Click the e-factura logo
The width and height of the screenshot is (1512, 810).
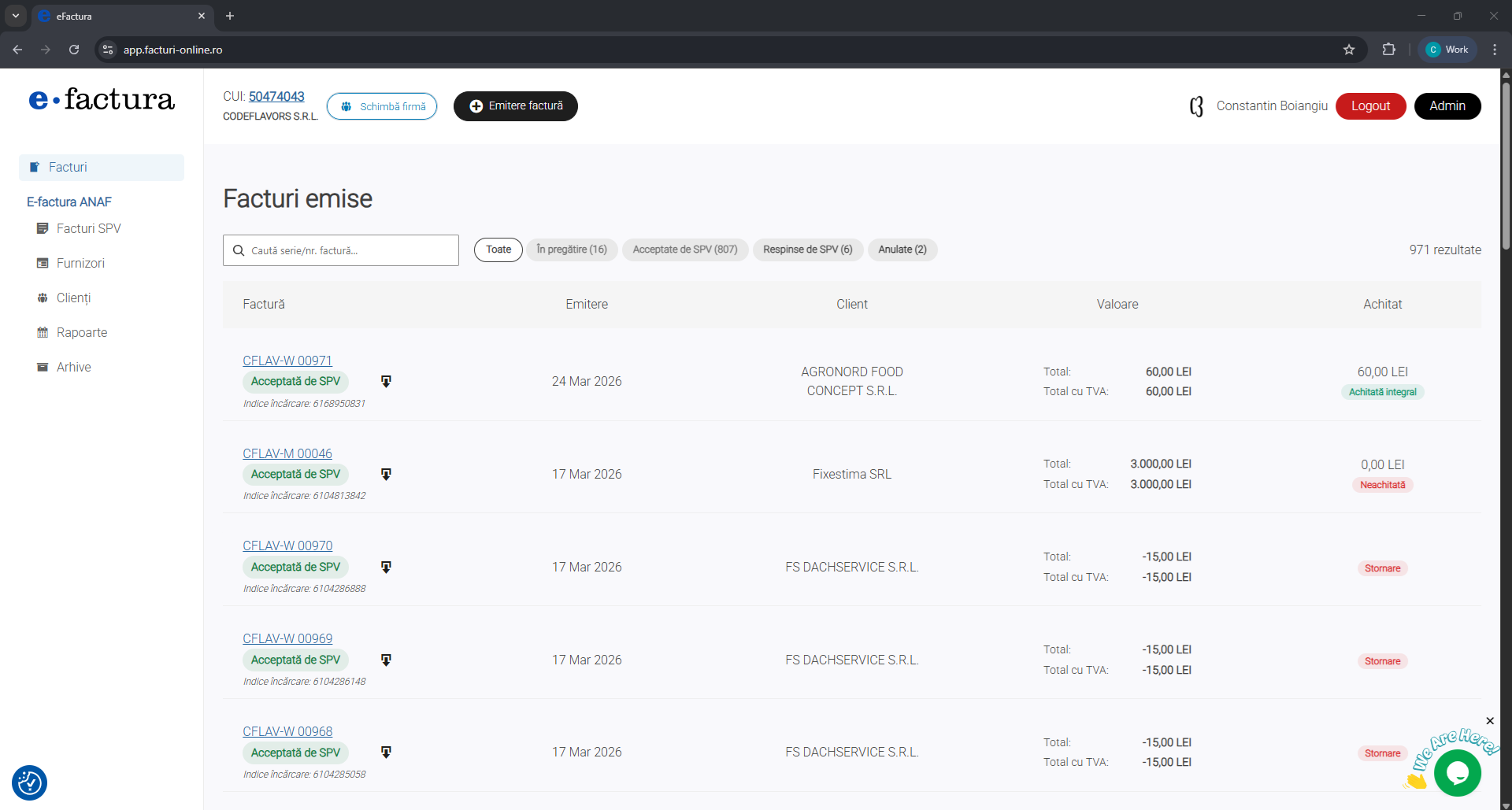[x=102, y=100]
